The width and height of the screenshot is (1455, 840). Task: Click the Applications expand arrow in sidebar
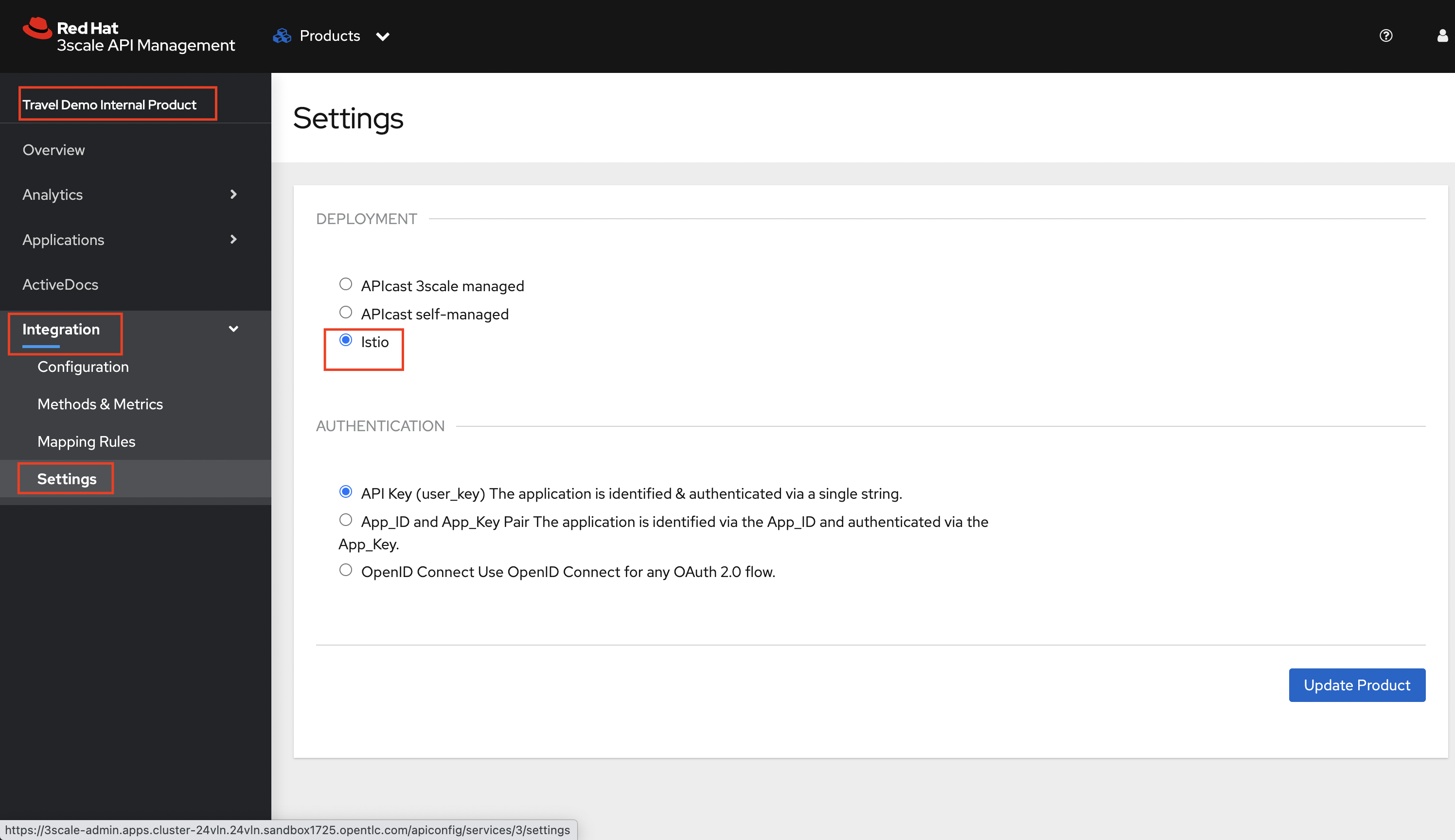tap(234, 239)
